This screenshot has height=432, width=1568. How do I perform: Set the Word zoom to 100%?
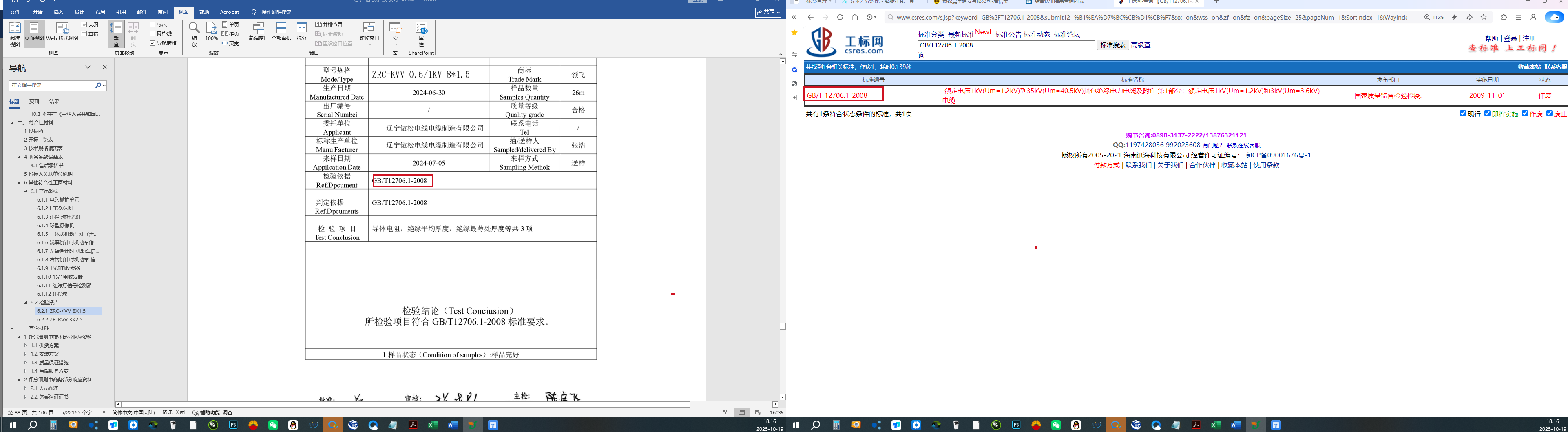[x=211, y=32]
